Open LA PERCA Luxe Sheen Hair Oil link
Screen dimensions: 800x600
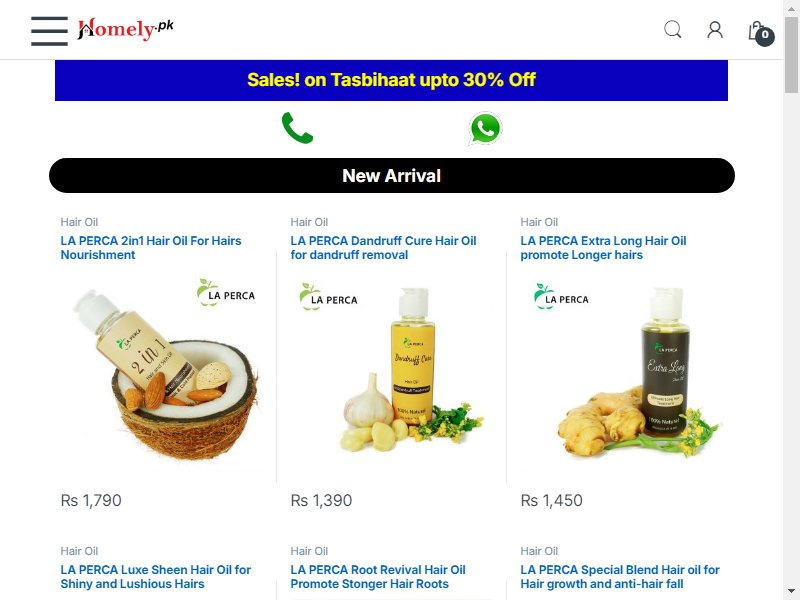[156, 577]
